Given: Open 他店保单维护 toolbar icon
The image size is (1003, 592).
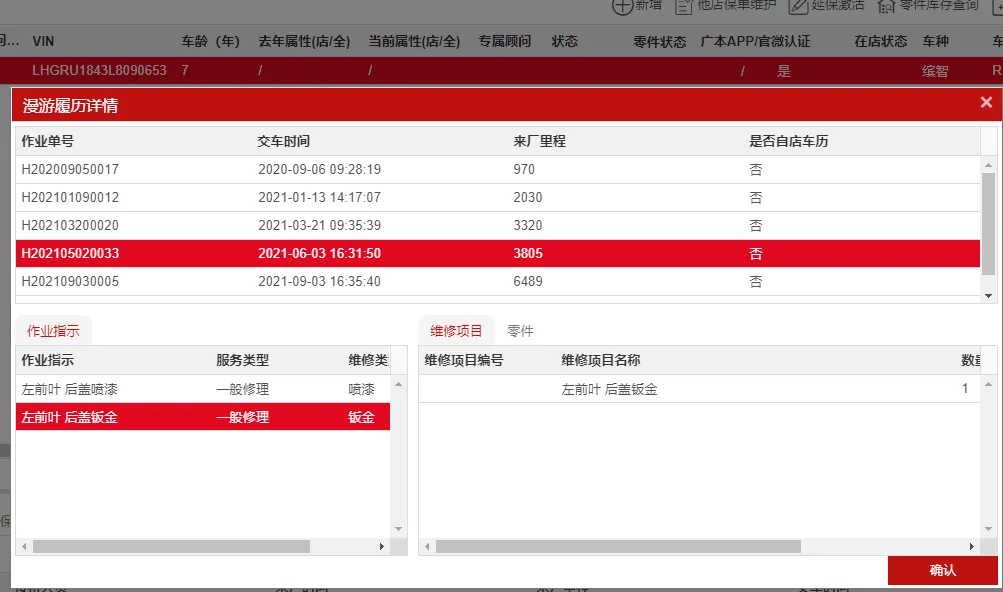Looking at the screenshot, I should tap(684, 6).
